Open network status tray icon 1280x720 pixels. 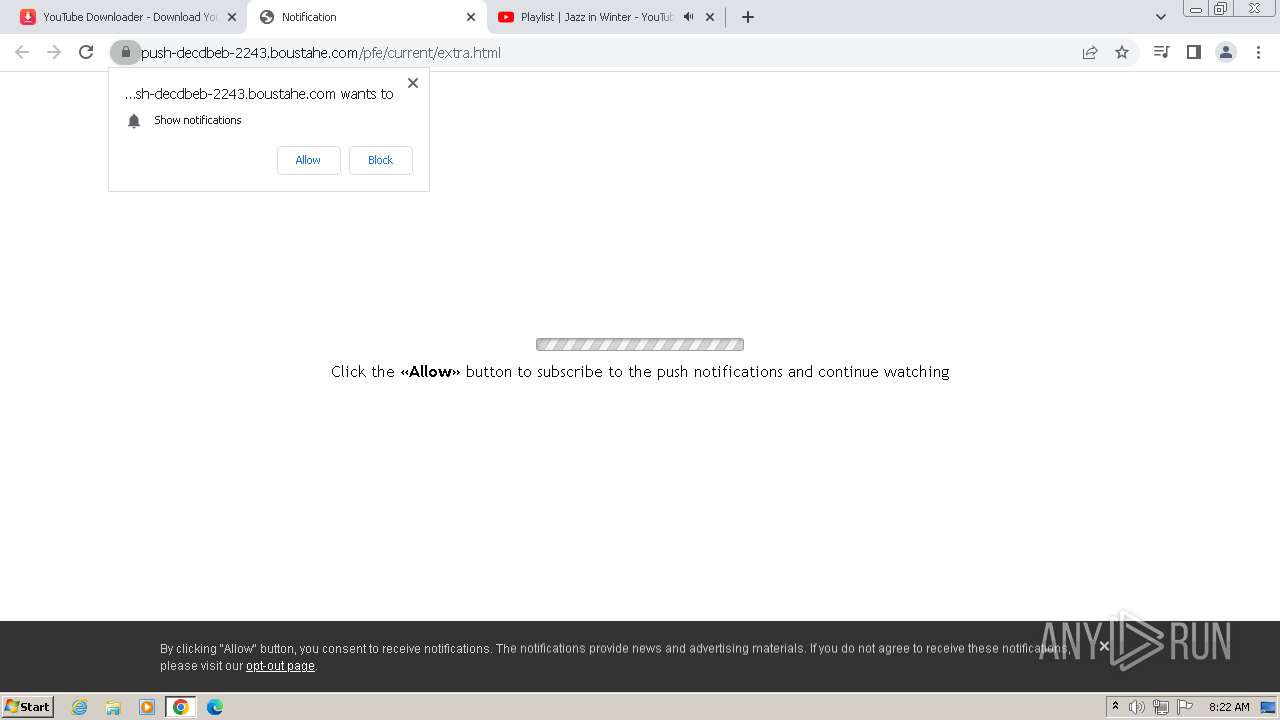tap(1161, 707)
